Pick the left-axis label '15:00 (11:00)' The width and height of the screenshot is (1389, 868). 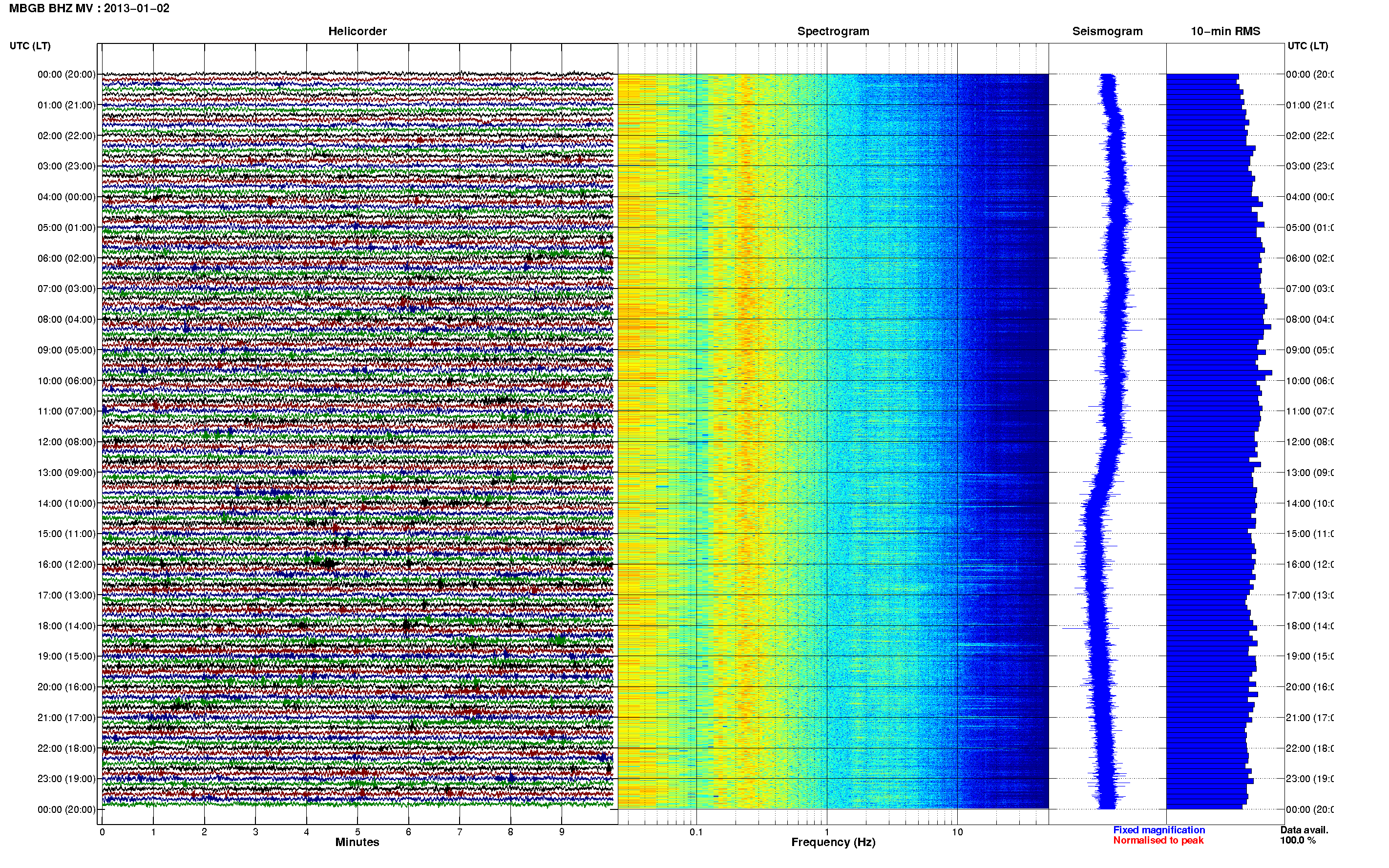(x=66, y=534)
